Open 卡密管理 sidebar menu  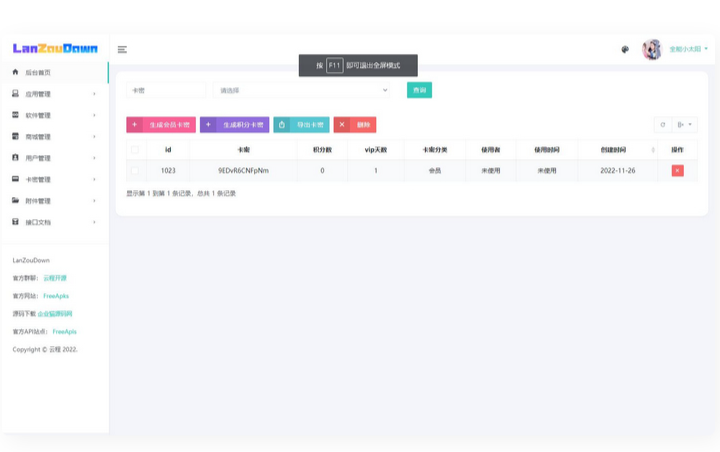point(55,179)
